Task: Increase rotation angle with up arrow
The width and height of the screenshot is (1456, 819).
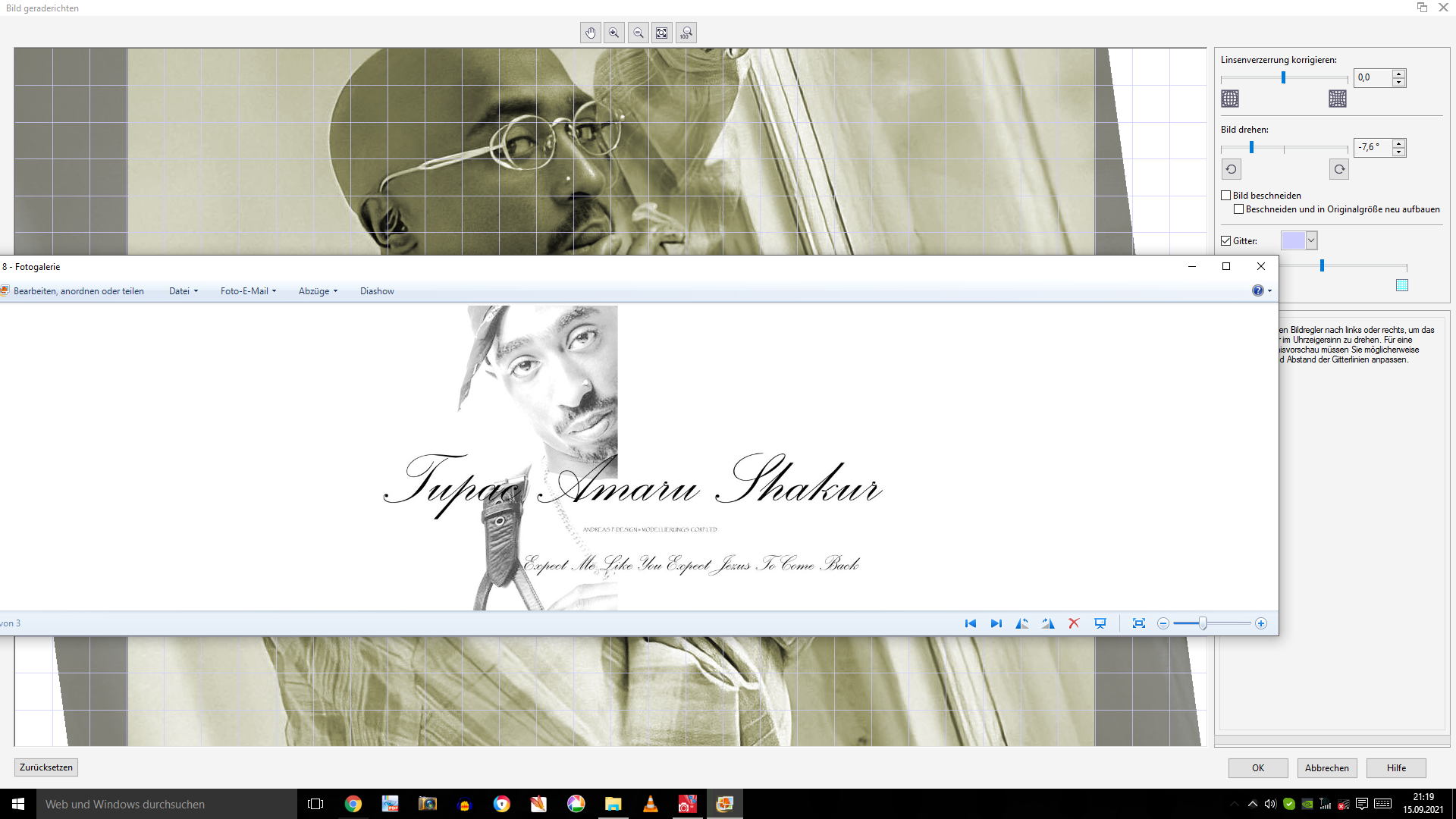Action: point(1399,143)
